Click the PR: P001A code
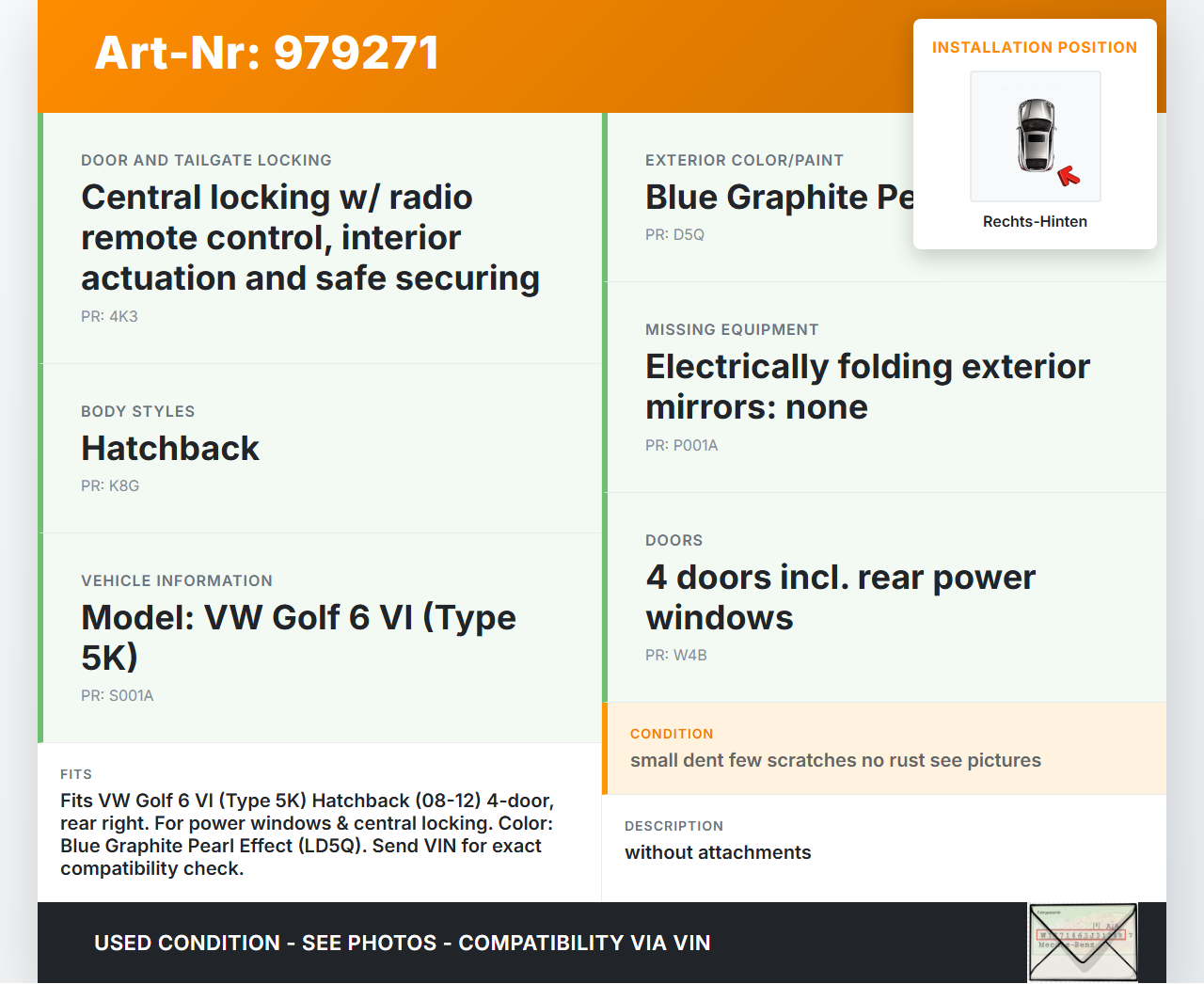This screenshot has width=1204, height=984. coord(681,445)
